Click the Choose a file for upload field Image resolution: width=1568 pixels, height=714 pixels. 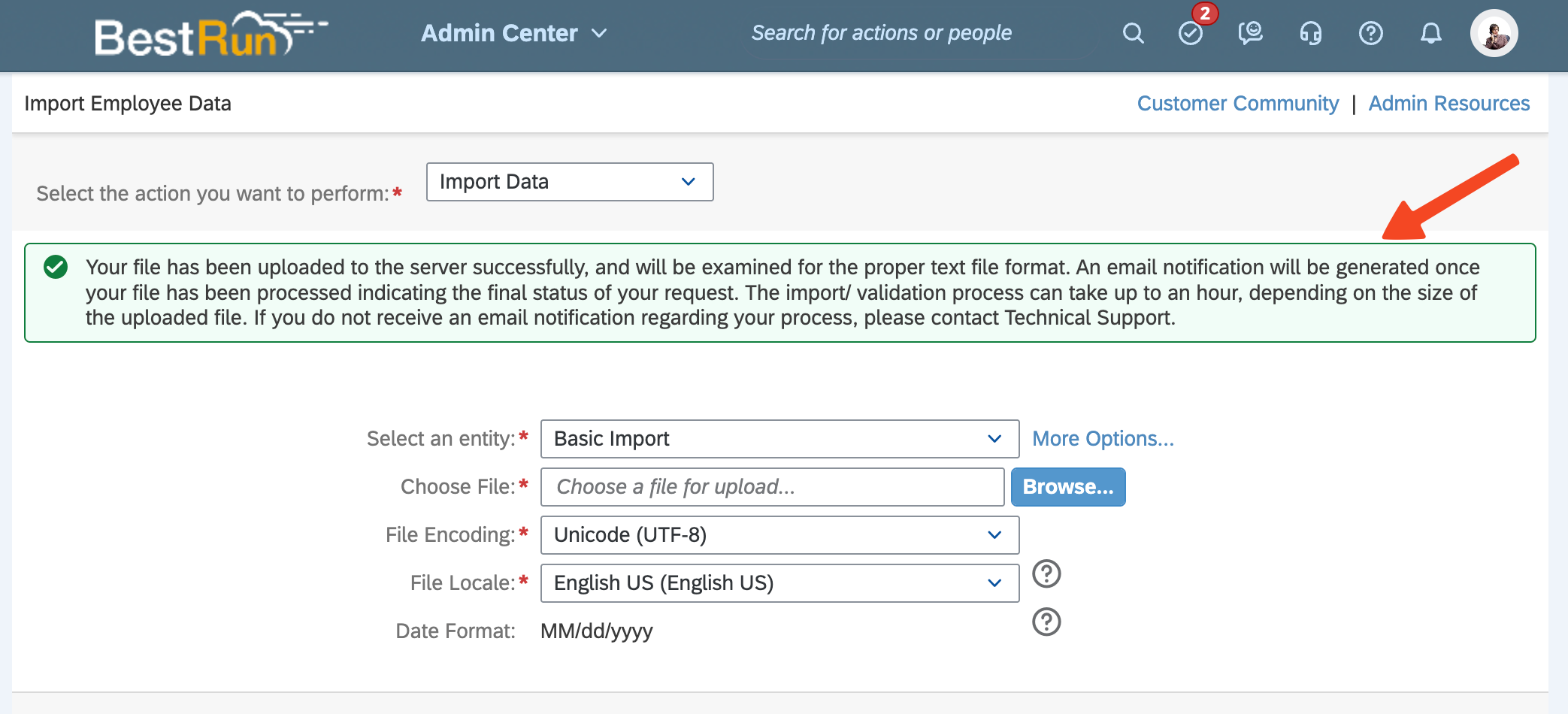pyautogui.click(x=772, y=487)
